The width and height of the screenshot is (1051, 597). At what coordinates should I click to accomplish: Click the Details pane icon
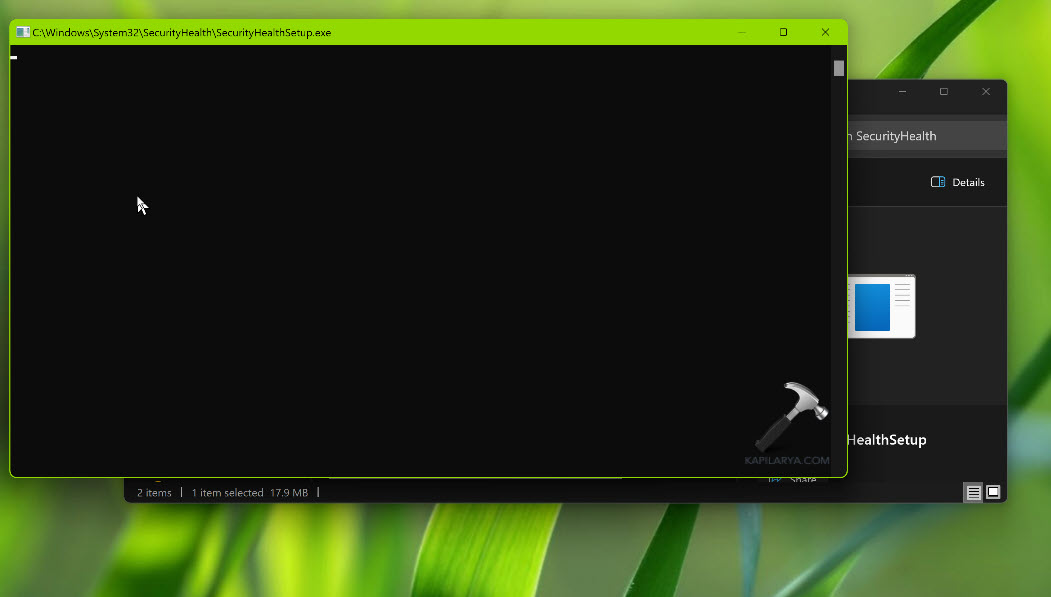(937, 182)
